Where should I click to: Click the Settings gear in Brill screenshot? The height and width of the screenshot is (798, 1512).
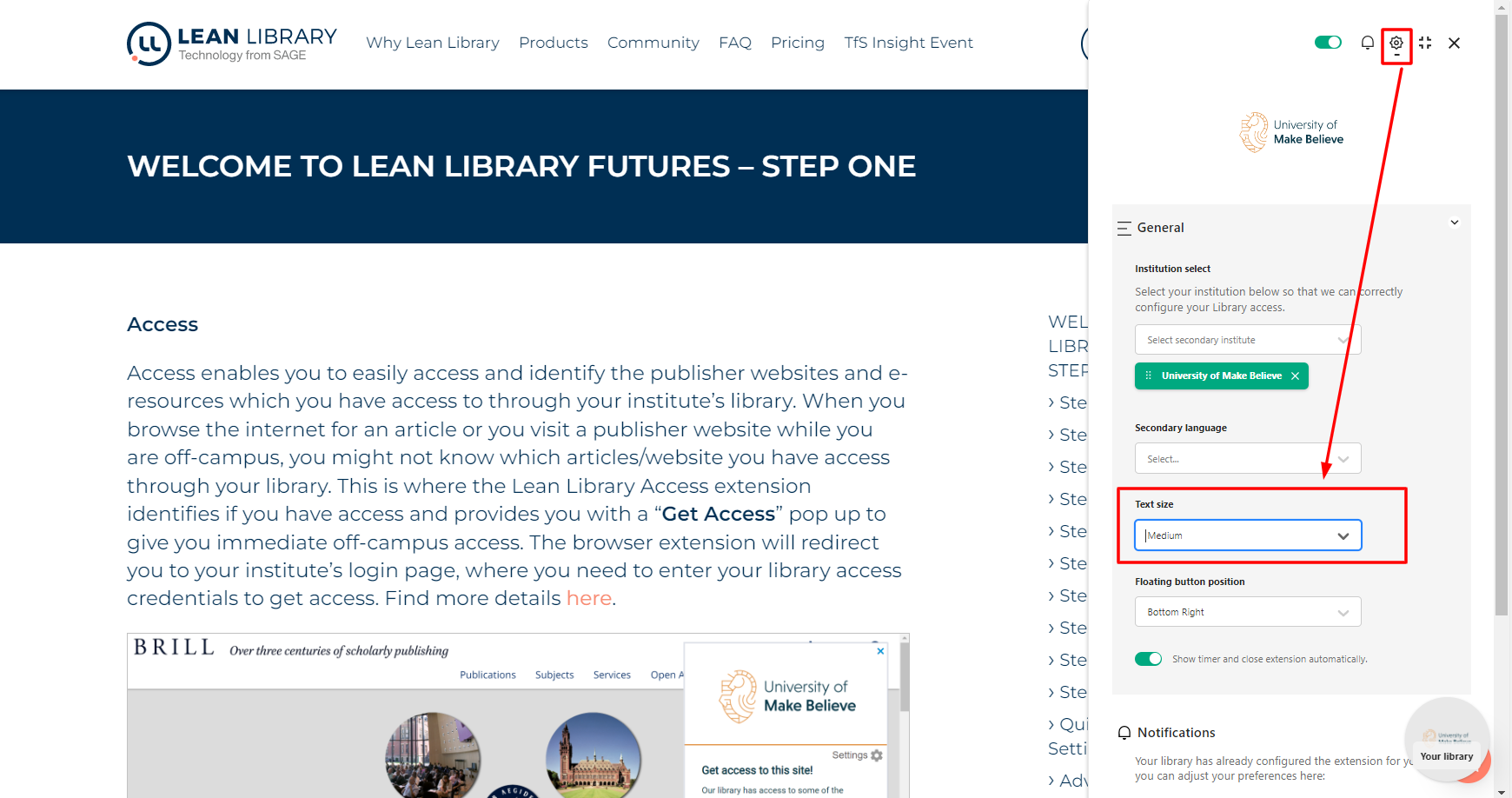click(x=877, y=755)
